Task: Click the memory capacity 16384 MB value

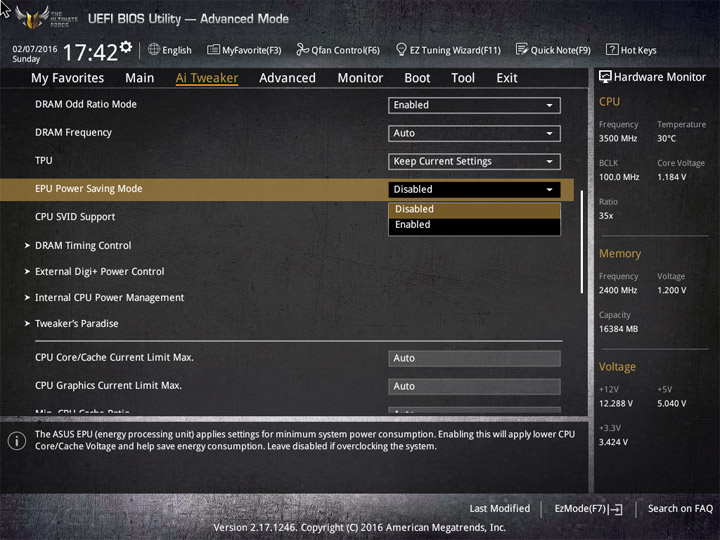Action: (x=618, y=329)
